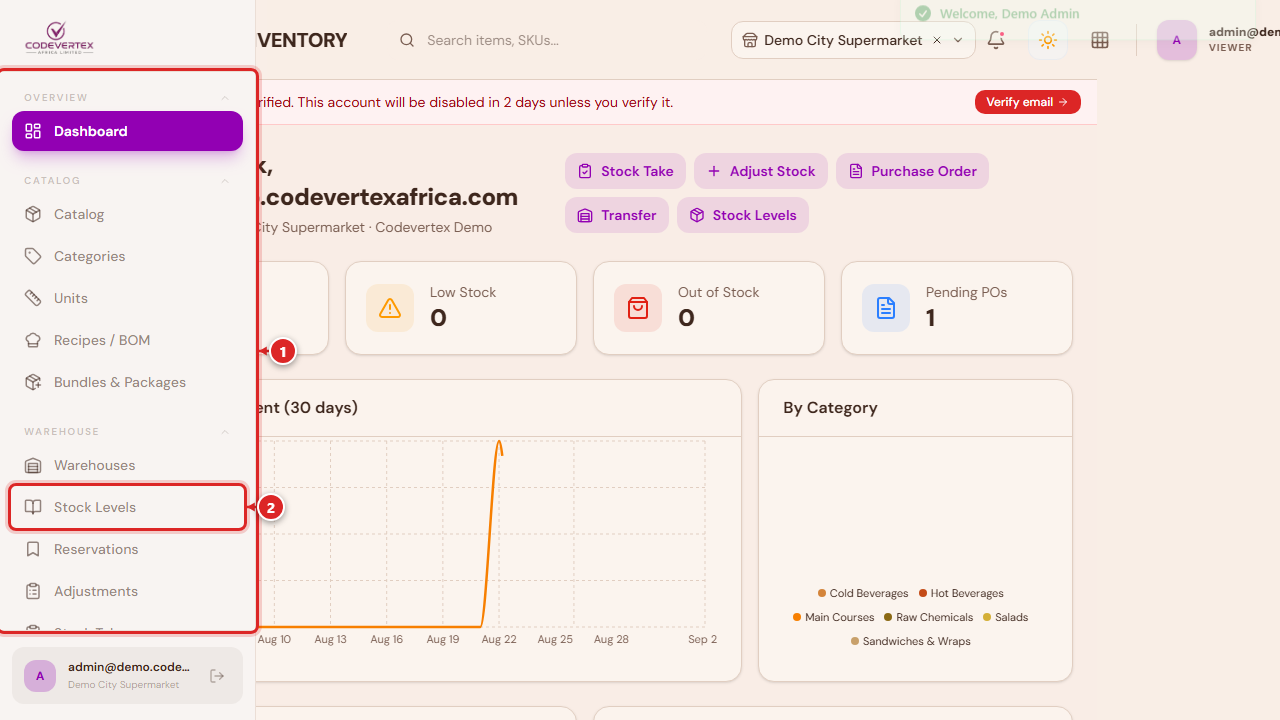Click the Units ruler icon
The height and width of the screenshot is (720, 1280).
pyautogui.click(x=33, y=298)
